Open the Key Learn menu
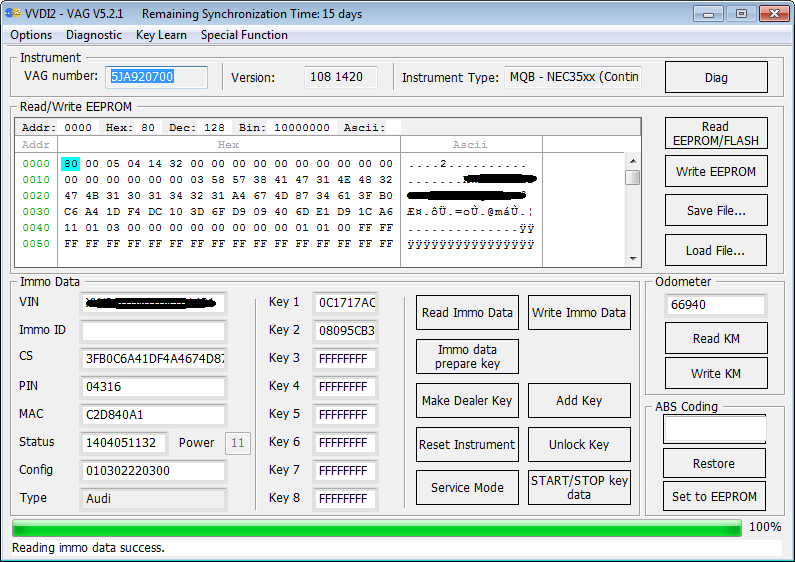The height and width of the screenshot is (562, 795). pyautogui.click(x=161, y=35)
